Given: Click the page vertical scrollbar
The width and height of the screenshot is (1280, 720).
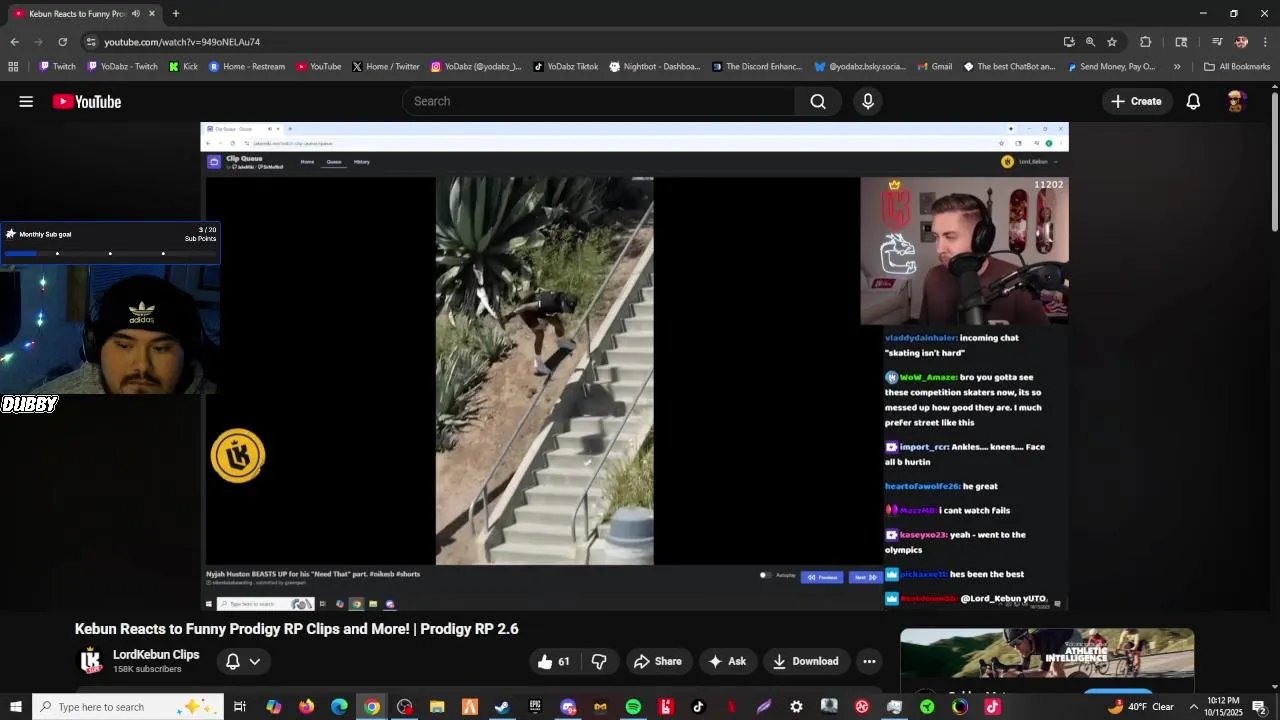Looking at the screenshot, I should tap(1275, 160).
